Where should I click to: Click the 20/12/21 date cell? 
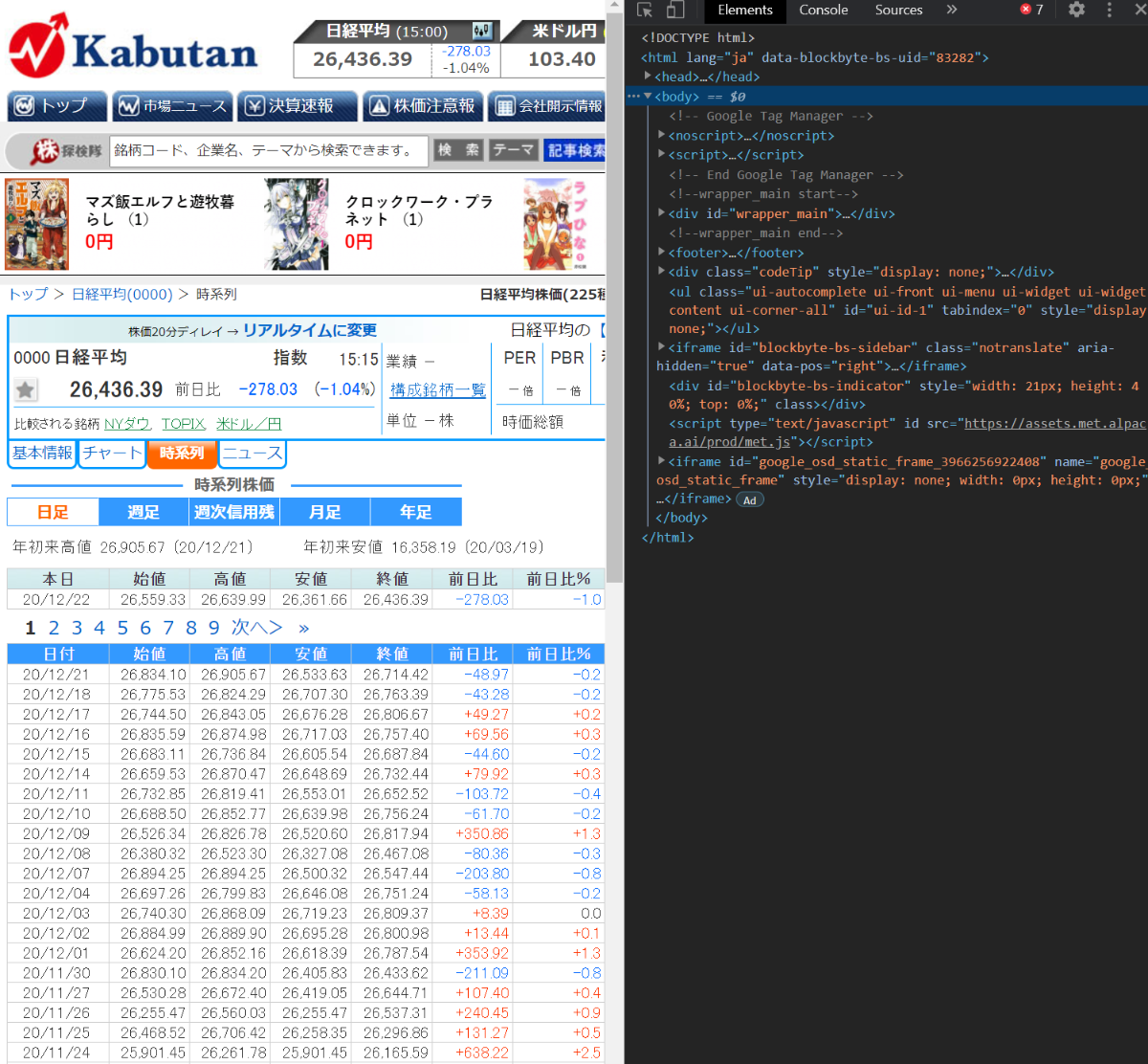(x=56, y=675)
